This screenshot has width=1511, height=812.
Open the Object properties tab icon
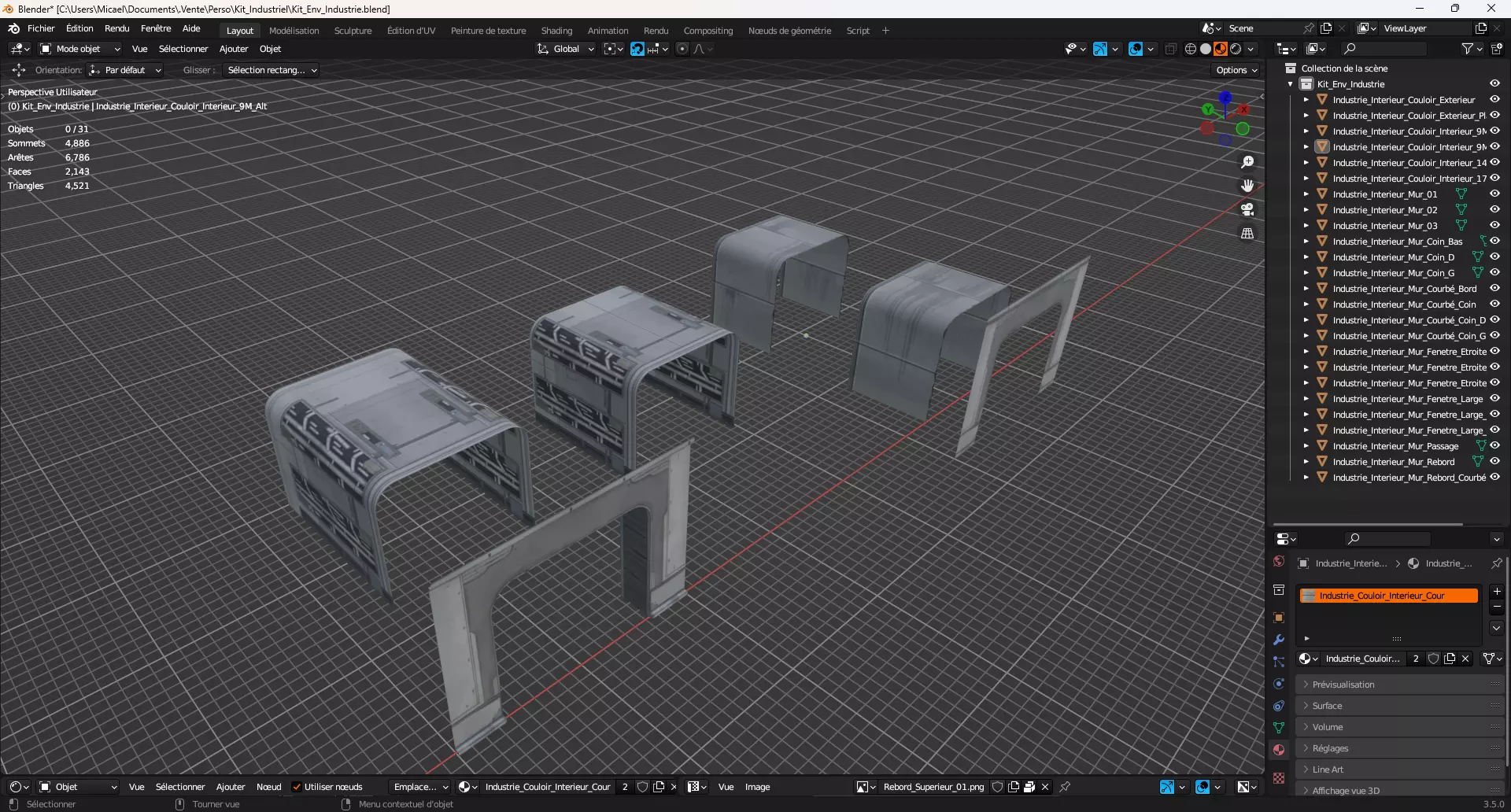pos(1279,618)
